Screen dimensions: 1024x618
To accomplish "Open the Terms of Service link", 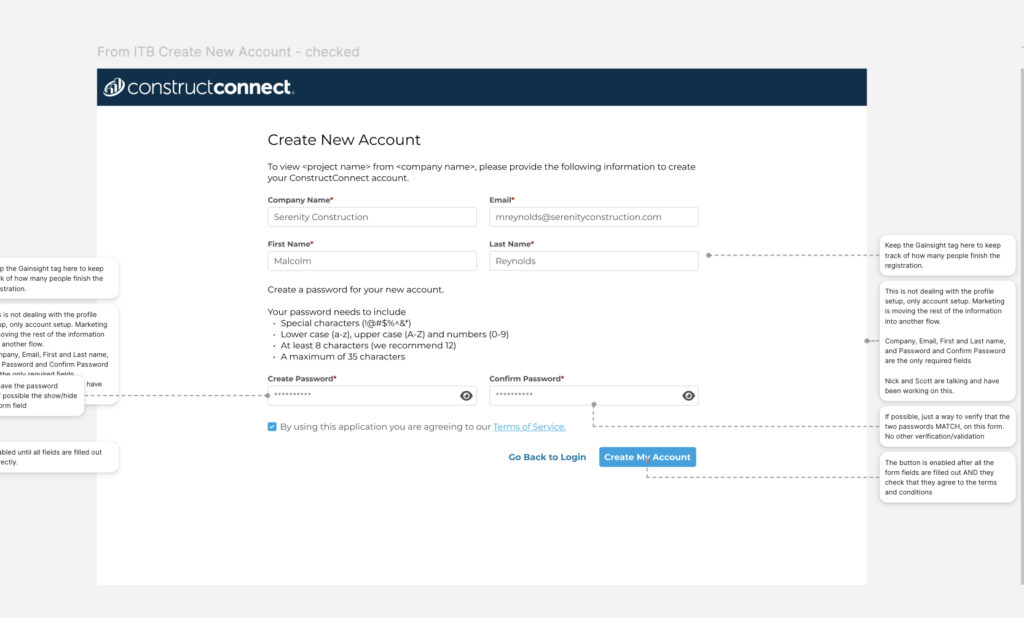I will (529, 427).
